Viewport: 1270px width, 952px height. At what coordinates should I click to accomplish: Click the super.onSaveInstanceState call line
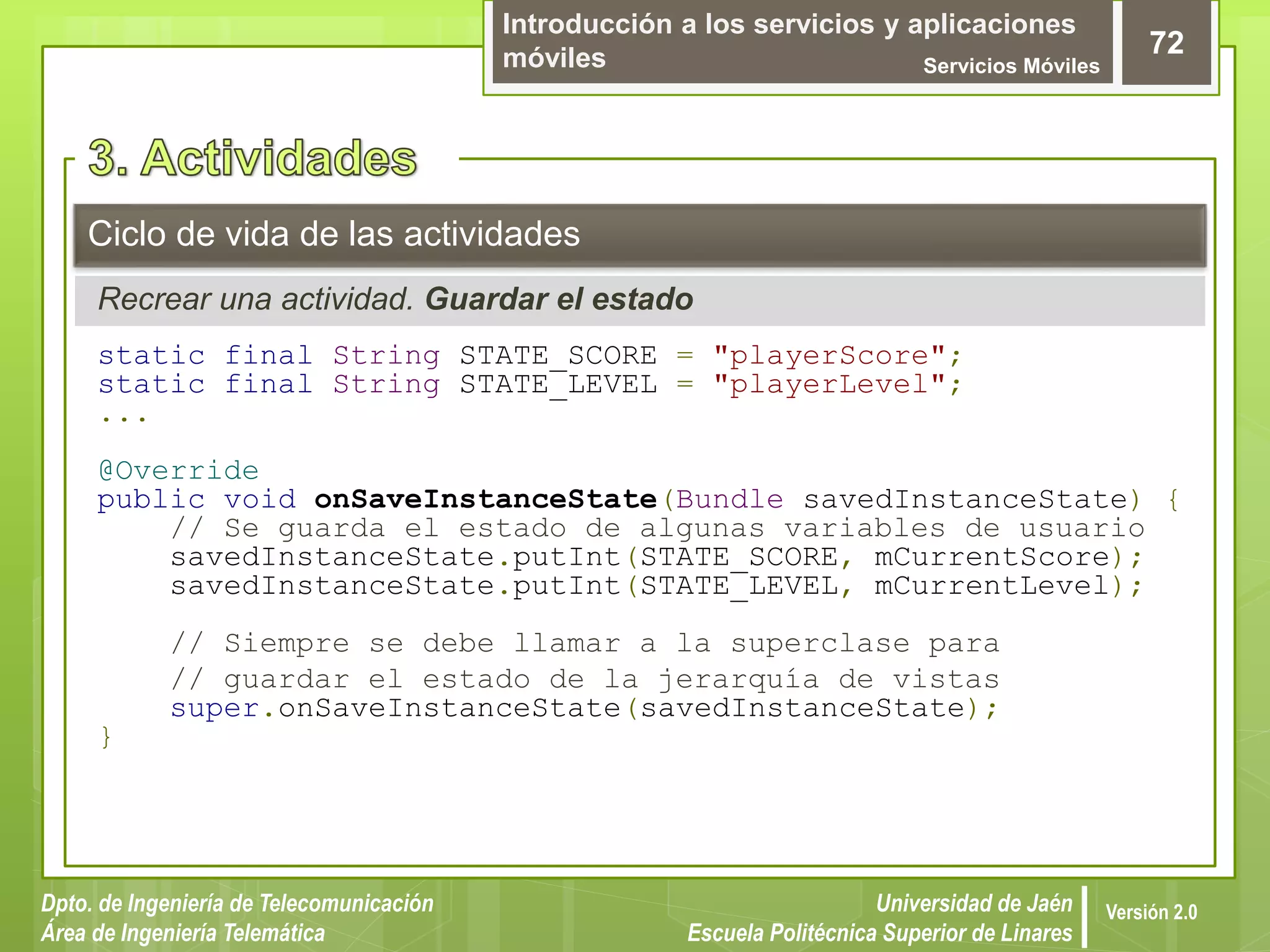tap(584, 708)
